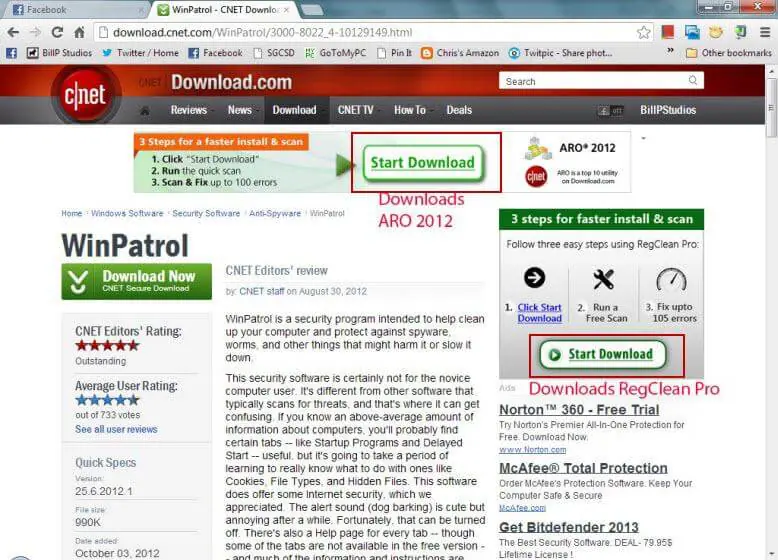Viewport: 778px width, 560px height.
Task: Open the Twitpic bookmark
Action: tap(561, 53)
